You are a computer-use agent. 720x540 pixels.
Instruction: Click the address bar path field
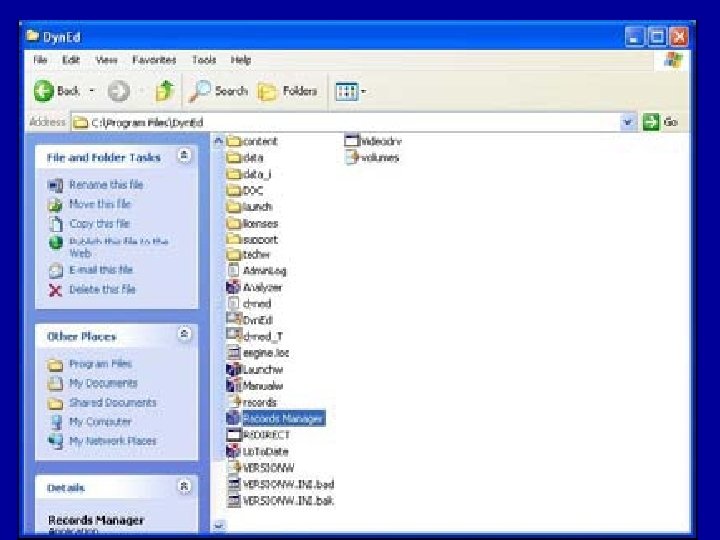[x=345, y=122]
